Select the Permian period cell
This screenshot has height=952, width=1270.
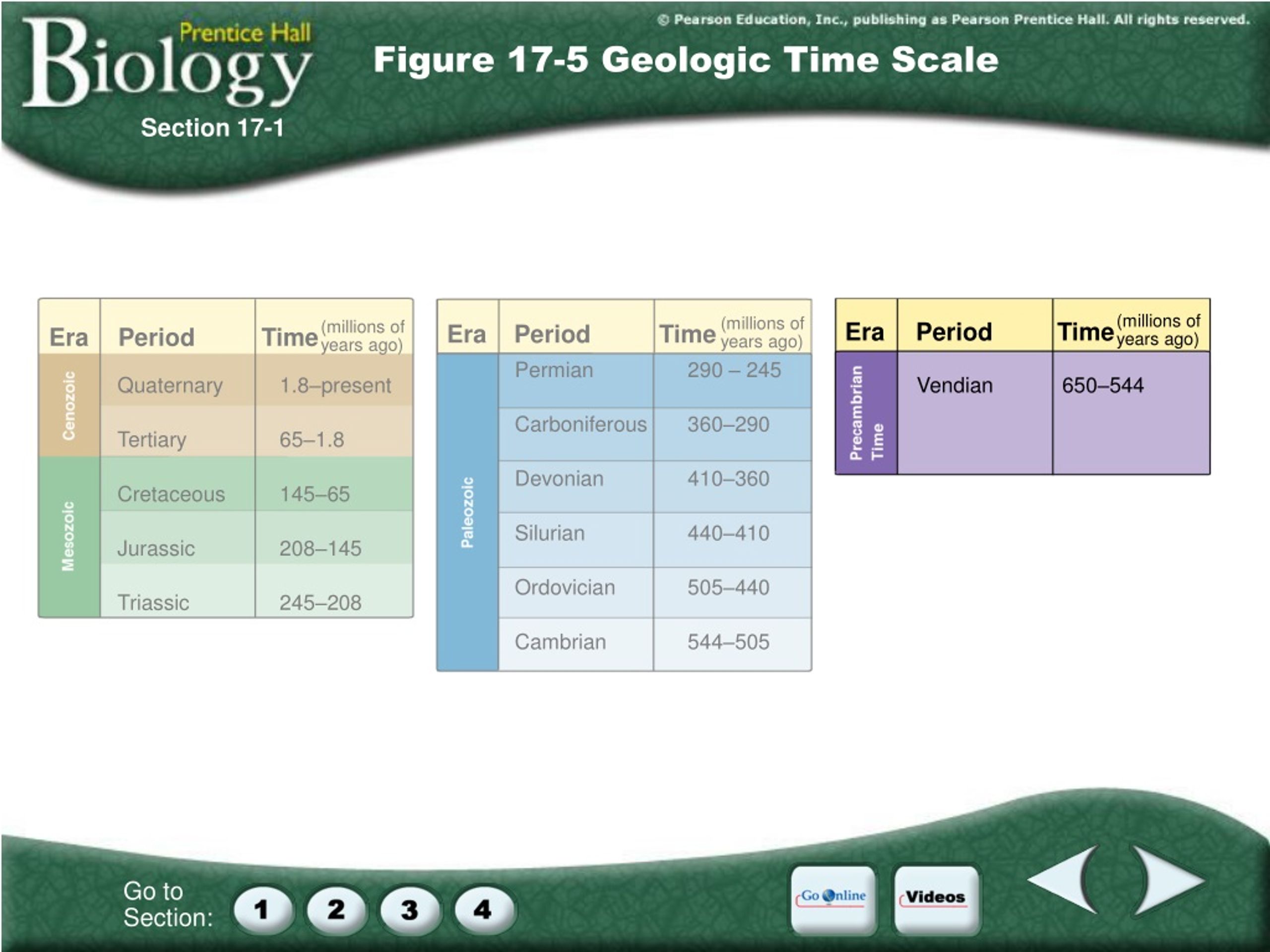(576, 380)
